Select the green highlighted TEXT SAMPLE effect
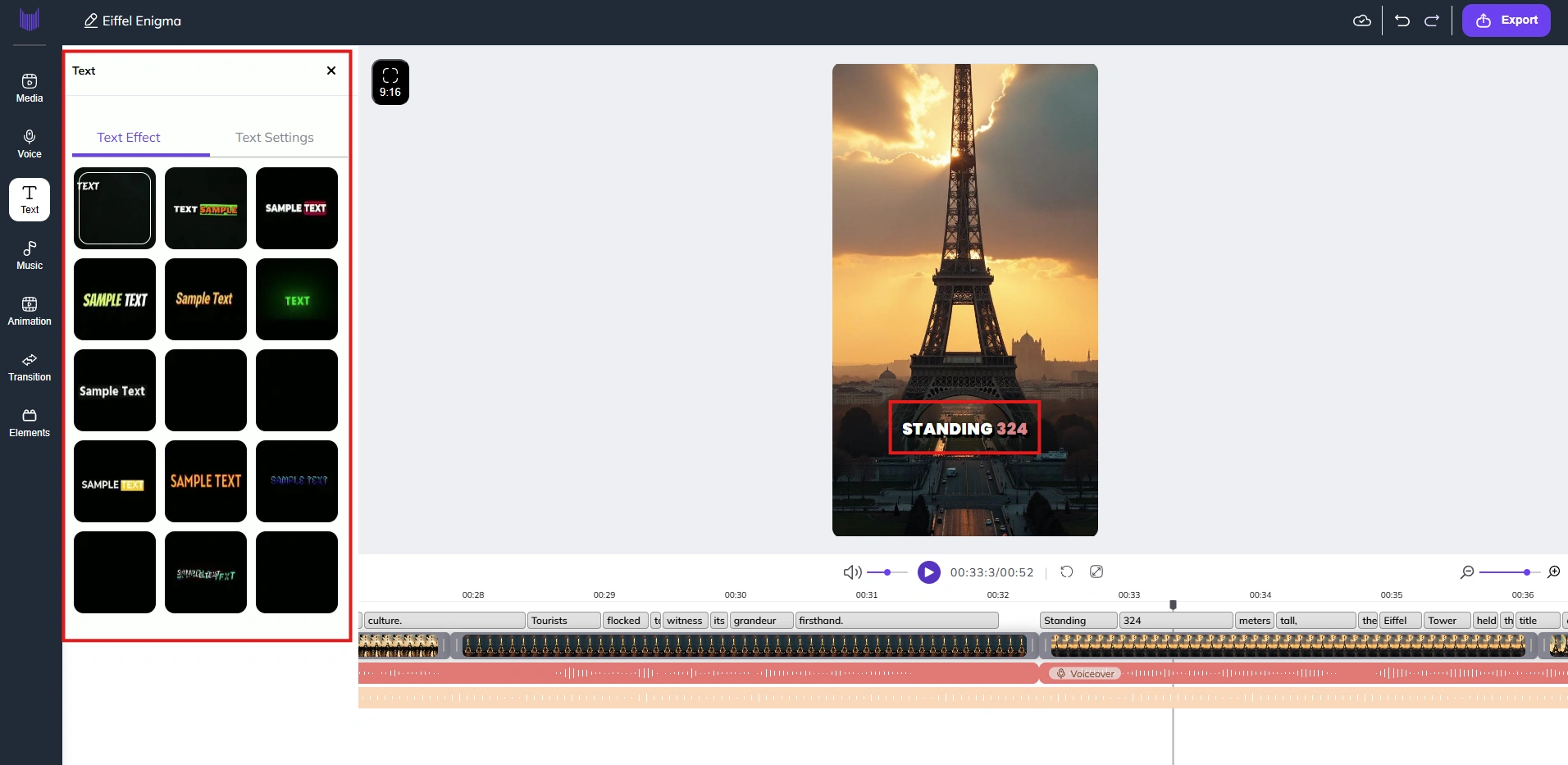Screen dimensions: 1568x765 tap(206, 208)
